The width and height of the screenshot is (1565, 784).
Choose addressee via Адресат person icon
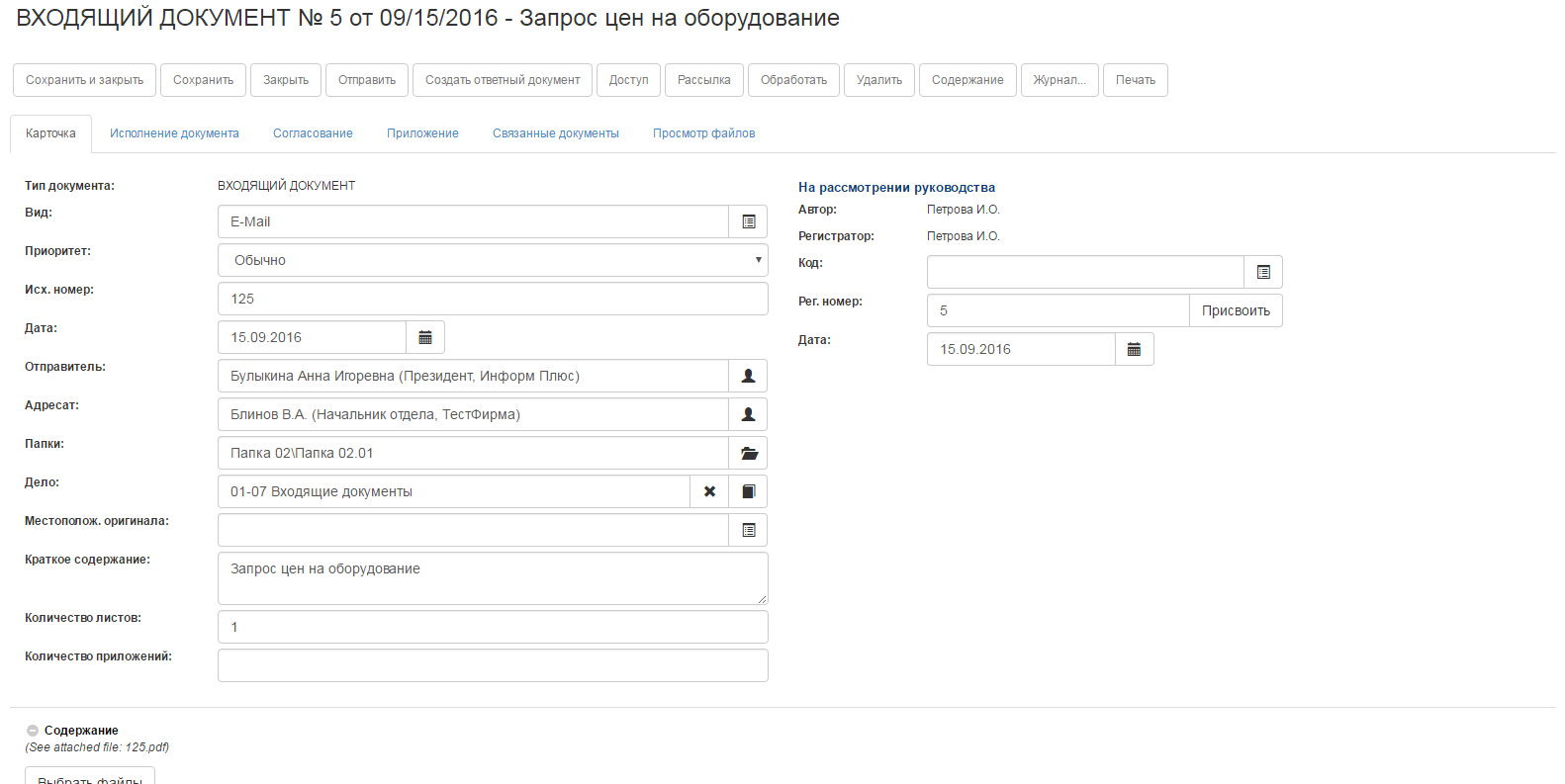748,414
